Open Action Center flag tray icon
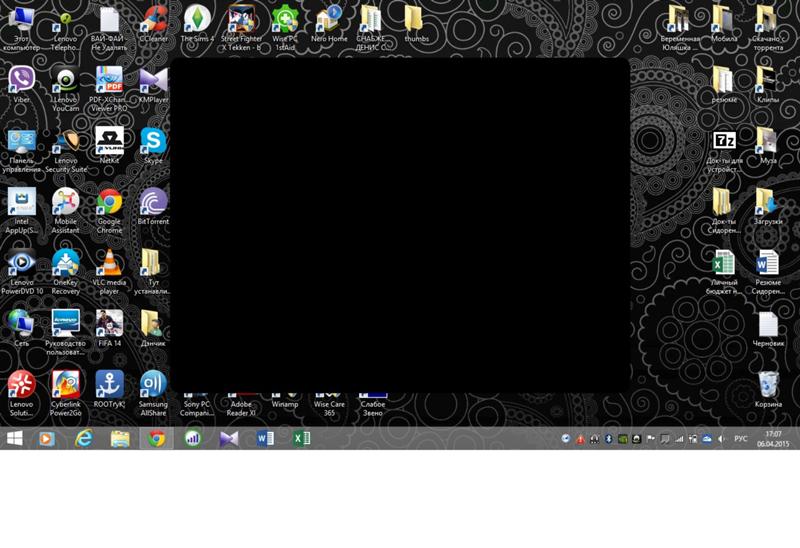 coord(651,439)
